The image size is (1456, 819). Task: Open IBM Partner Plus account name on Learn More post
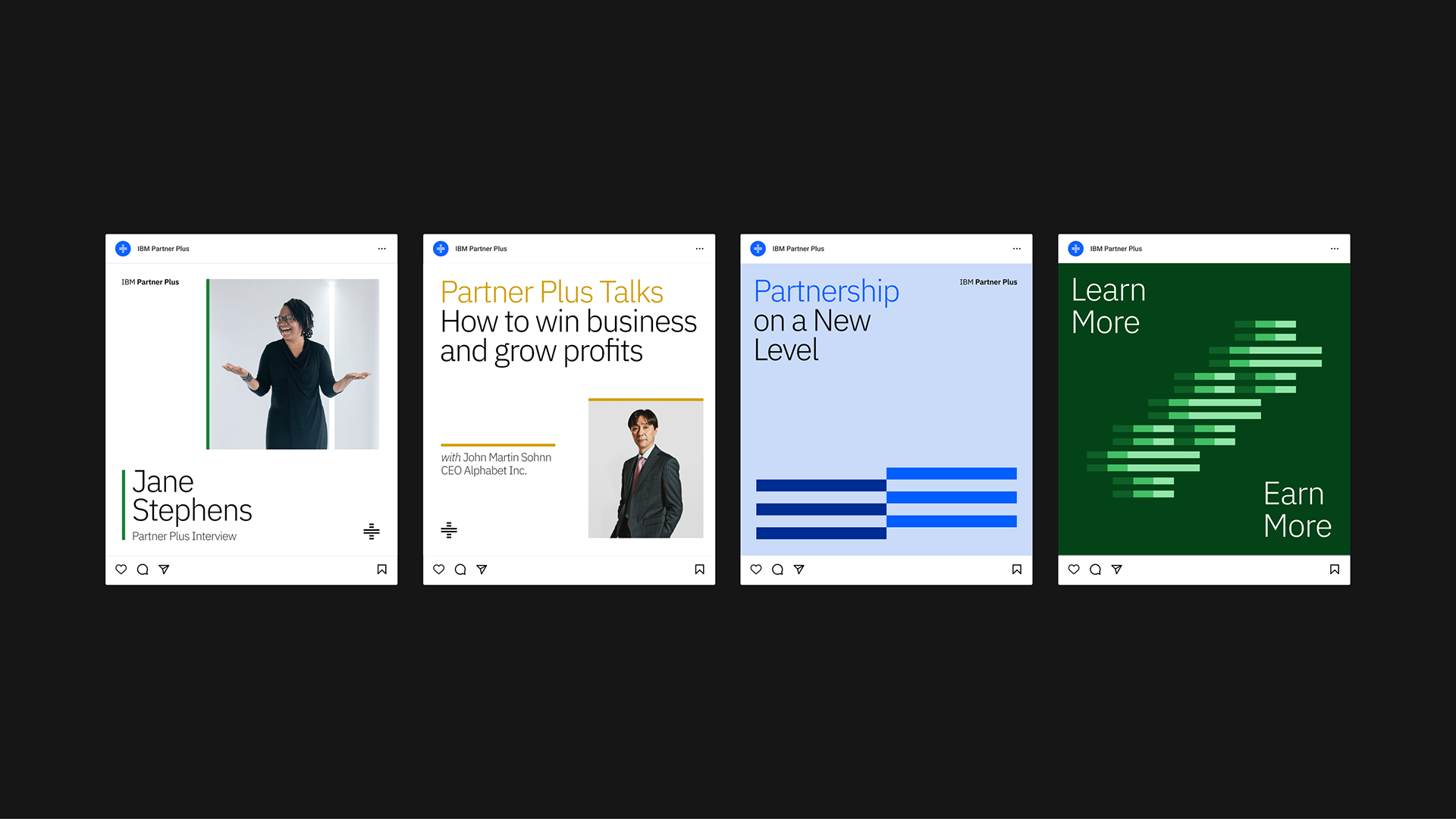pyautogui.click(x=1116, y=249)
